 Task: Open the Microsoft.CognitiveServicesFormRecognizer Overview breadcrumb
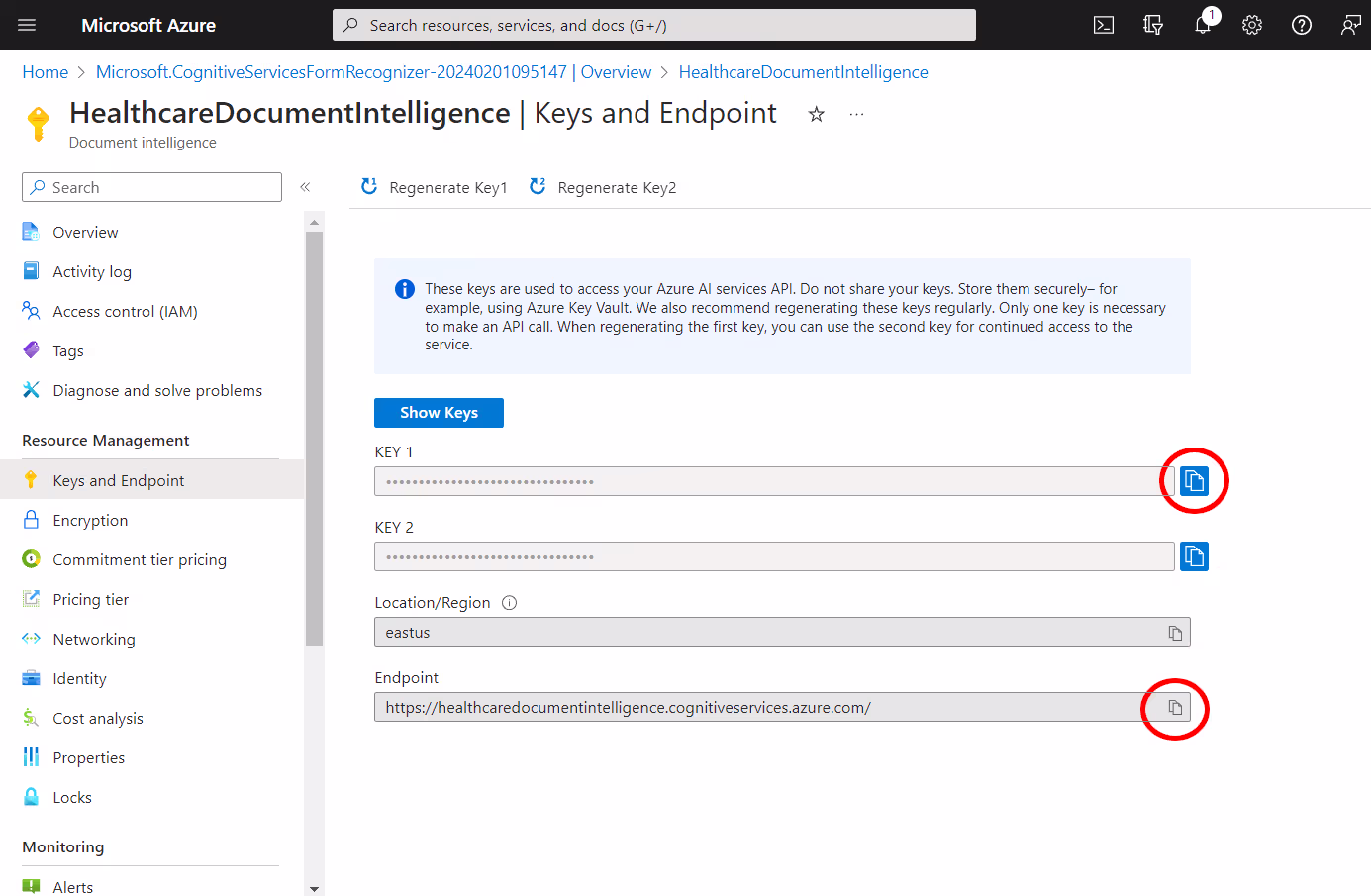(373, 72)
